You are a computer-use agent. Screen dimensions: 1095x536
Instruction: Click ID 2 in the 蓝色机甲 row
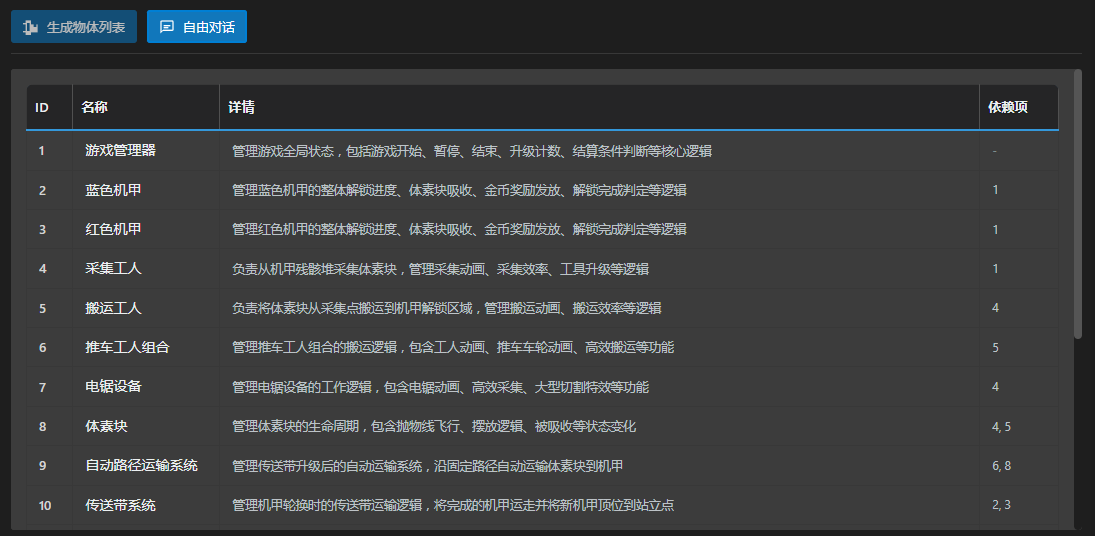[x=42, y=190]
